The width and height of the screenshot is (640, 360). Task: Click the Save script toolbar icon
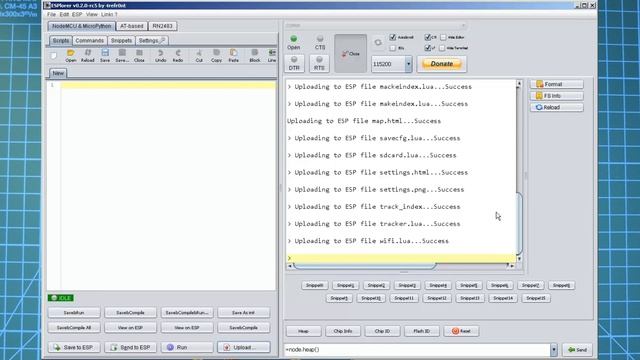(x=105, y=56)
